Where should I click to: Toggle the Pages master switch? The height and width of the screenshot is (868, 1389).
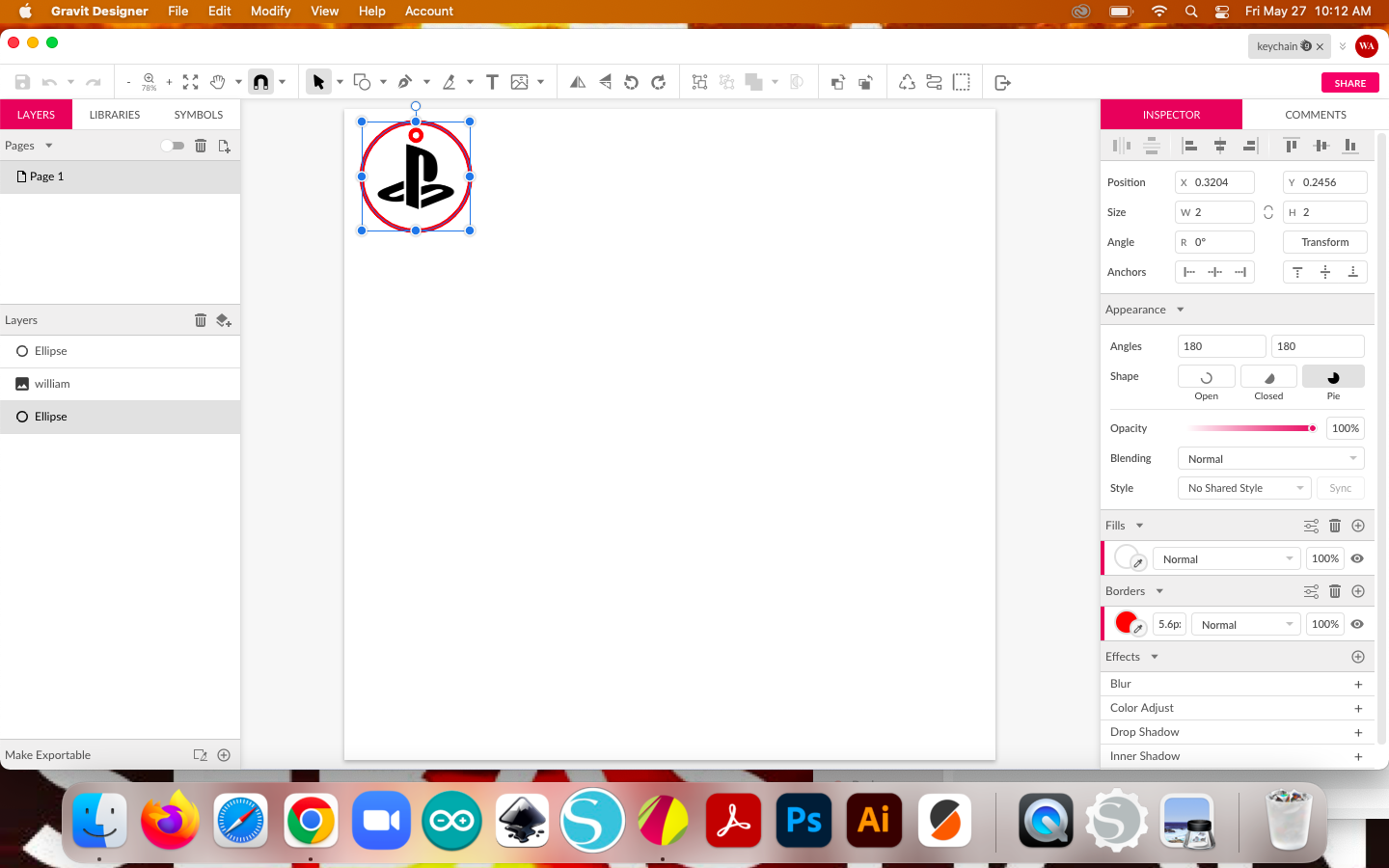pos(172,146)
